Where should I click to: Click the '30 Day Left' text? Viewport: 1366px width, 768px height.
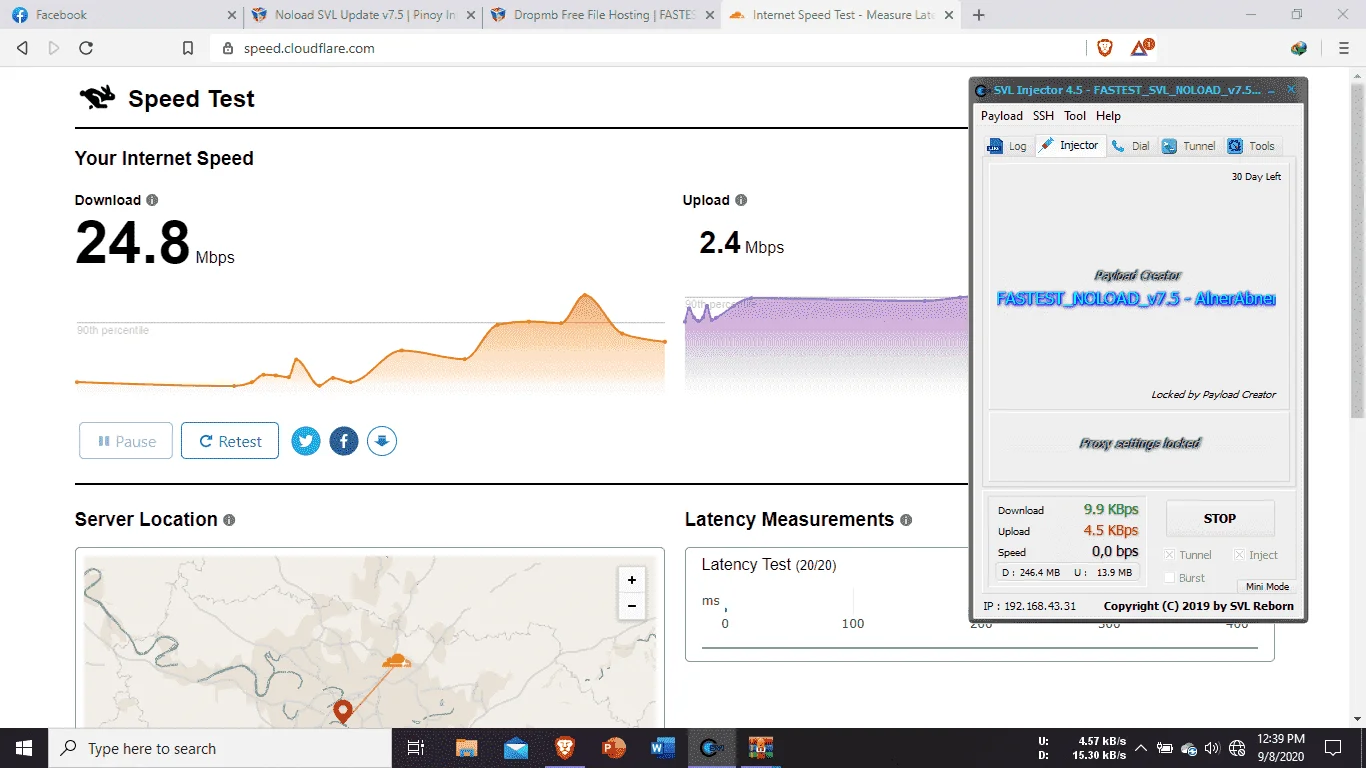click(1256, 177)
